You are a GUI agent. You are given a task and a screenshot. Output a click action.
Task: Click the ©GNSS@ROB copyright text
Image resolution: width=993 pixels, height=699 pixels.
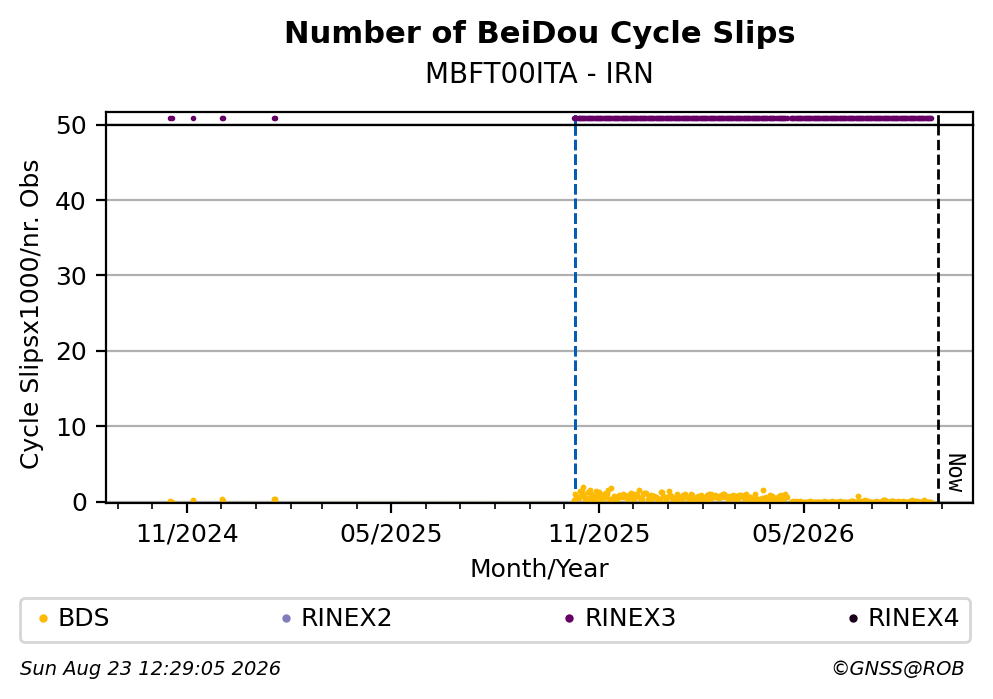coord(898,669)
